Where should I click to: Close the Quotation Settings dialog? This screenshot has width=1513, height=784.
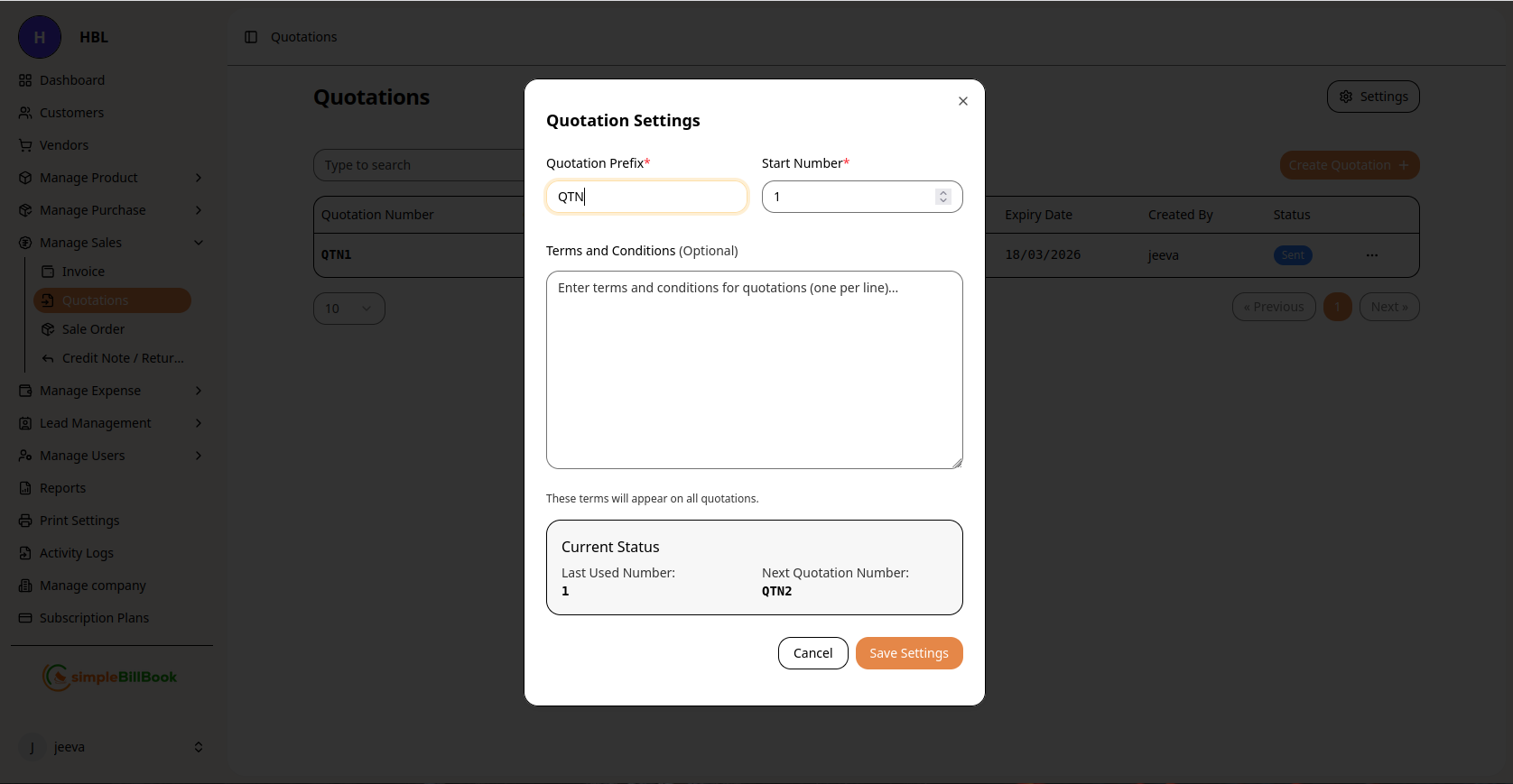pos(962,101)
